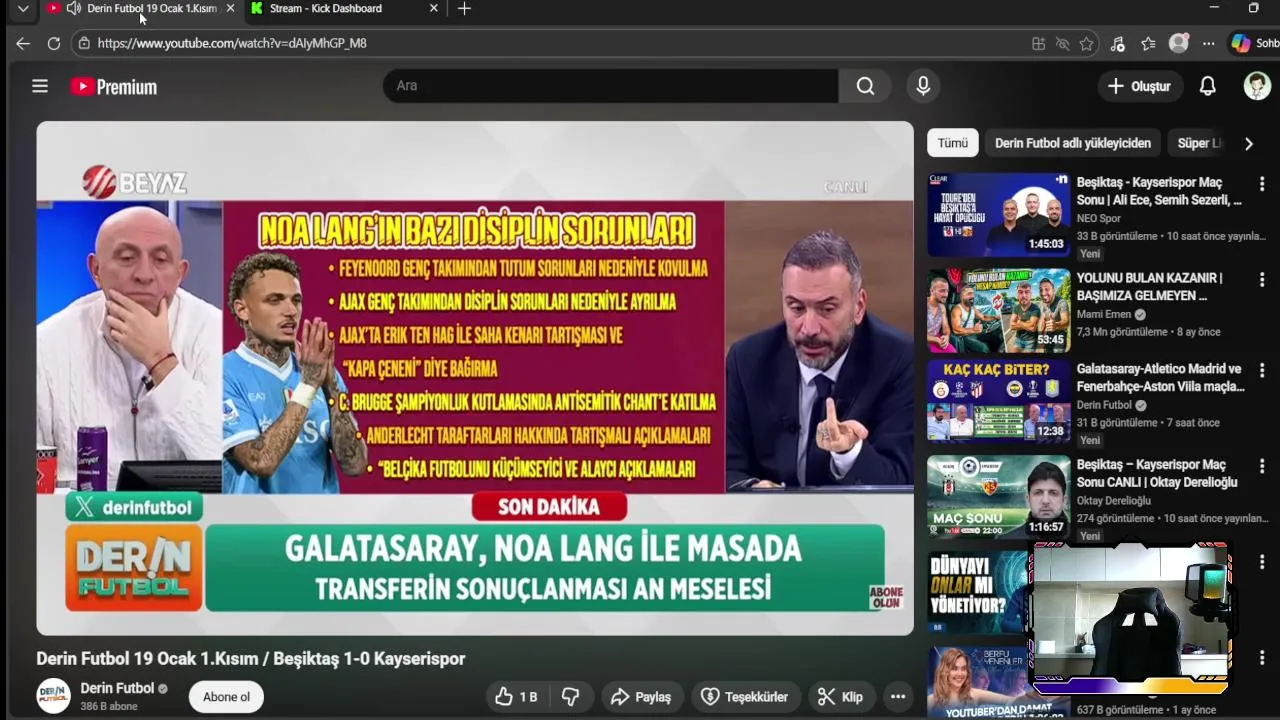Open the Edge favorites list icon
This screenshot has width=1280, height=720.
(x=1148, y=43)
